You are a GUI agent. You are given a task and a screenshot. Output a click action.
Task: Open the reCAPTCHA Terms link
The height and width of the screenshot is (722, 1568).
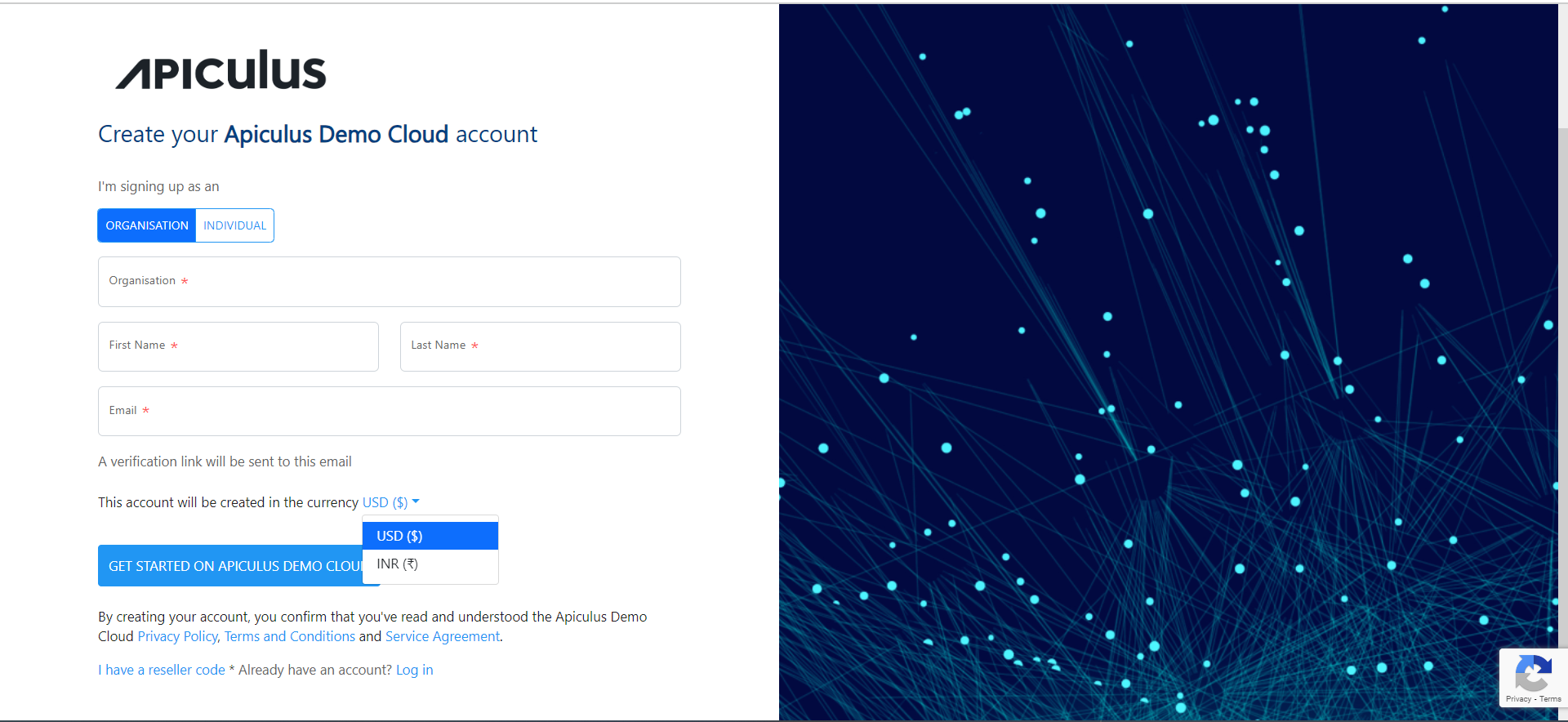coord(1550,699)
